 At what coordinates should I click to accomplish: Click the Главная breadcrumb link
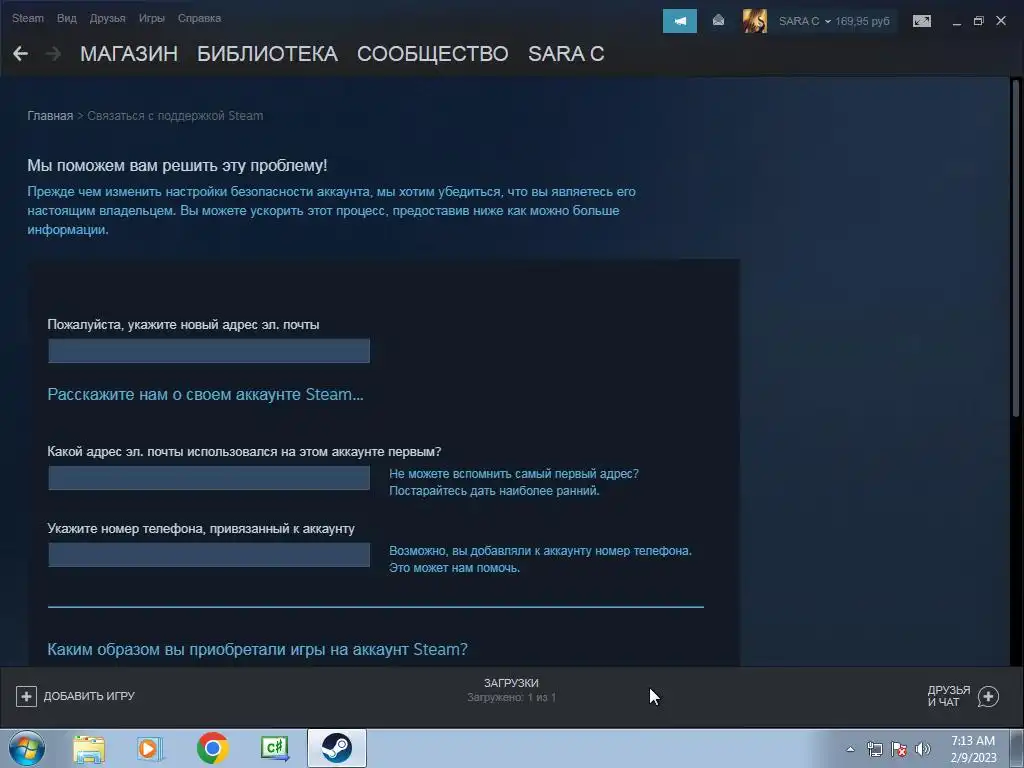tap(50, 116)
